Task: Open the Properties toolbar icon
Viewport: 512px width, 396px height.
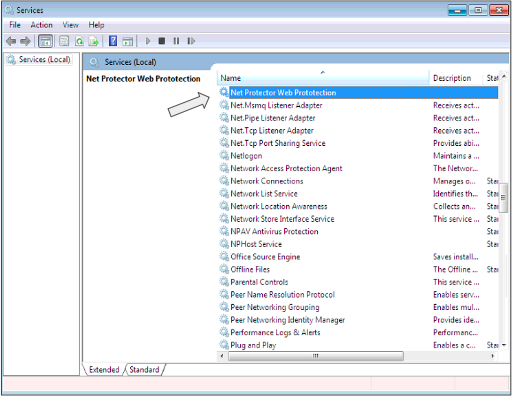Action: 64,41
